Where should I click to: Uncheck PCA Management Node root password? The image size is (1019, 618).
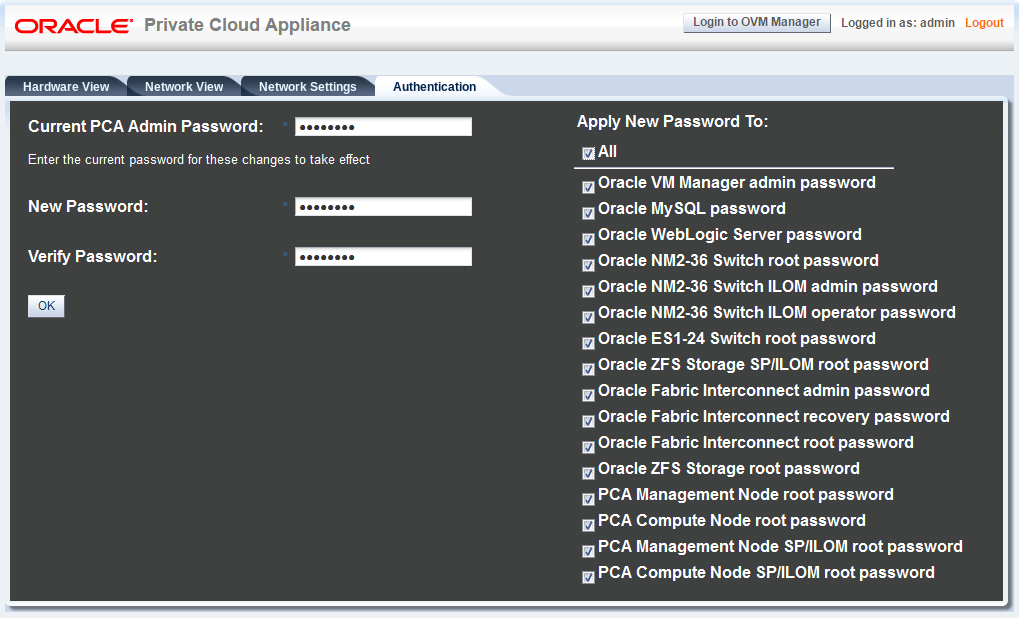pos(589,499)
